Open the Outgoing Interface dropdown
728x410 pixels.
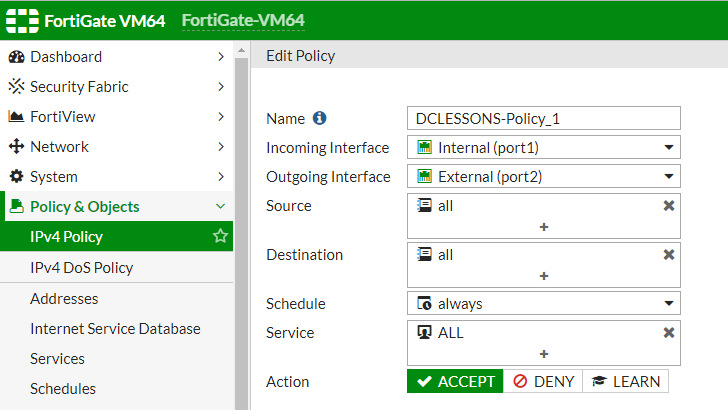tap(544, 176)
